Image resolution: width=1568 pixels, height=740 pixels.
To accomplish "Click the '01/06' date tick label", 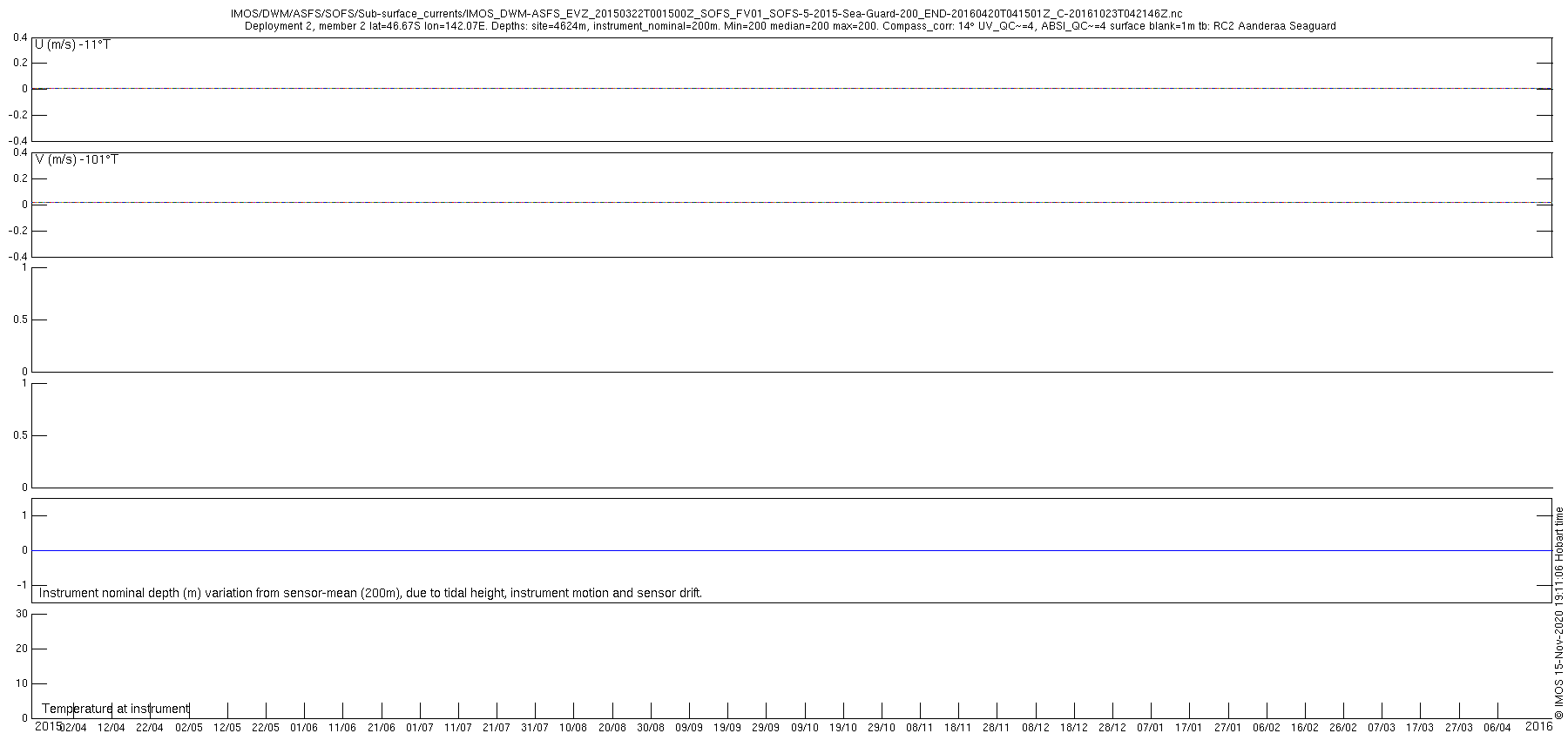I will 304,728.
